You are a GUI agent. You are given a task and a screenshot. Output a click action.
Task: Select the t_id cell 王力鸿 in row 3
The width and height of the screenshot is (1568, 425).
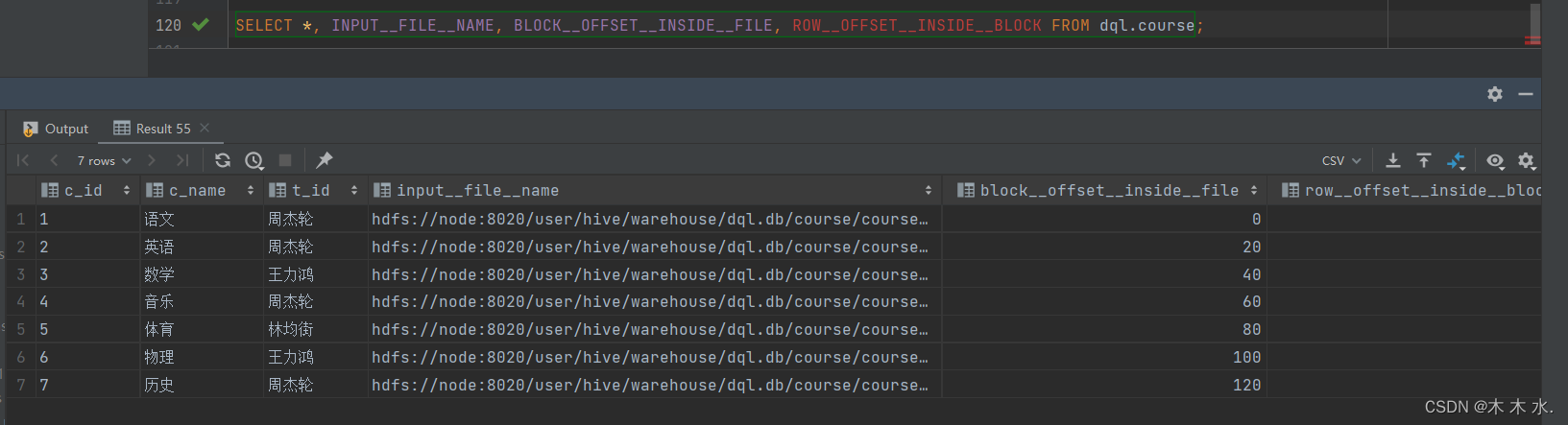coord(315,274)
